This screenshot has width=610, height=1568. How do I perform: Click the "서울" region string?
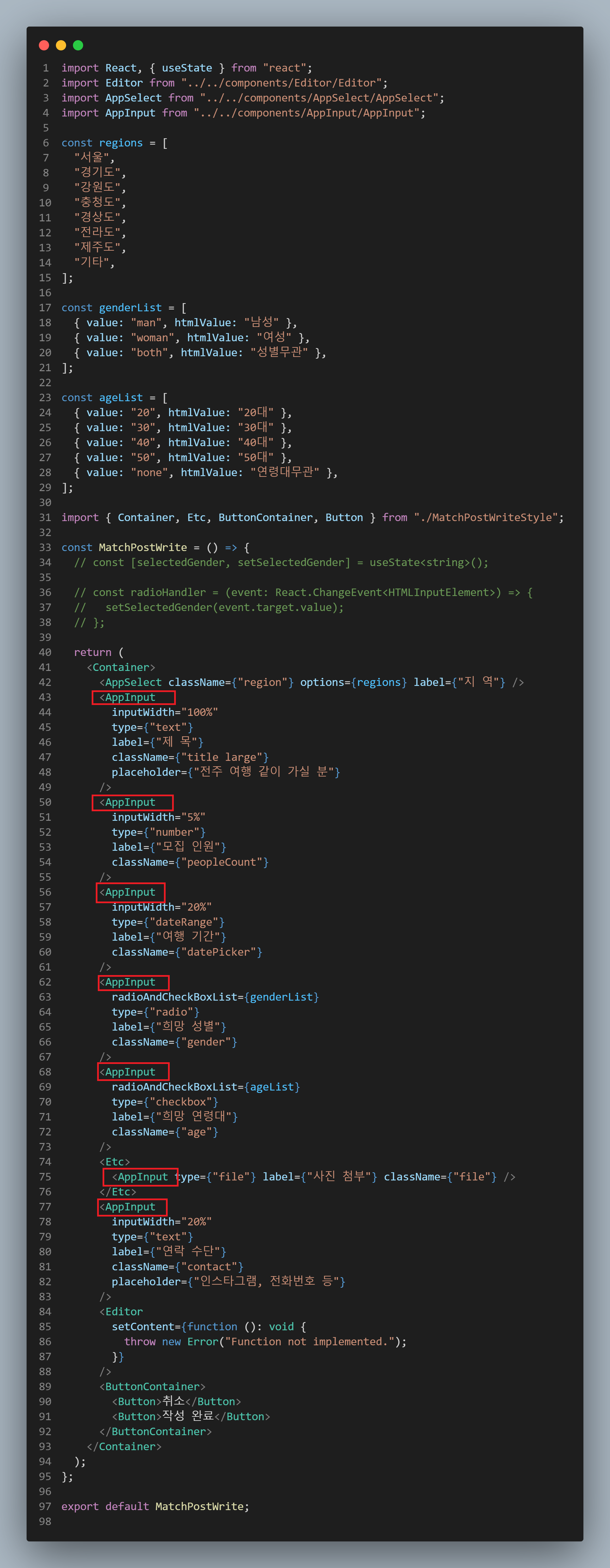[91, 158]
